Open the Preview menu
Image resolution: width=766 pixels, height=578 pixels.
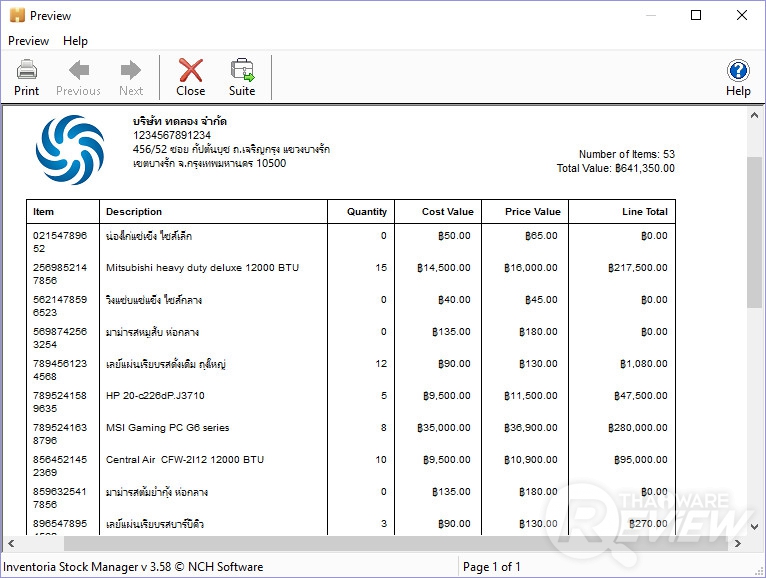28,41
